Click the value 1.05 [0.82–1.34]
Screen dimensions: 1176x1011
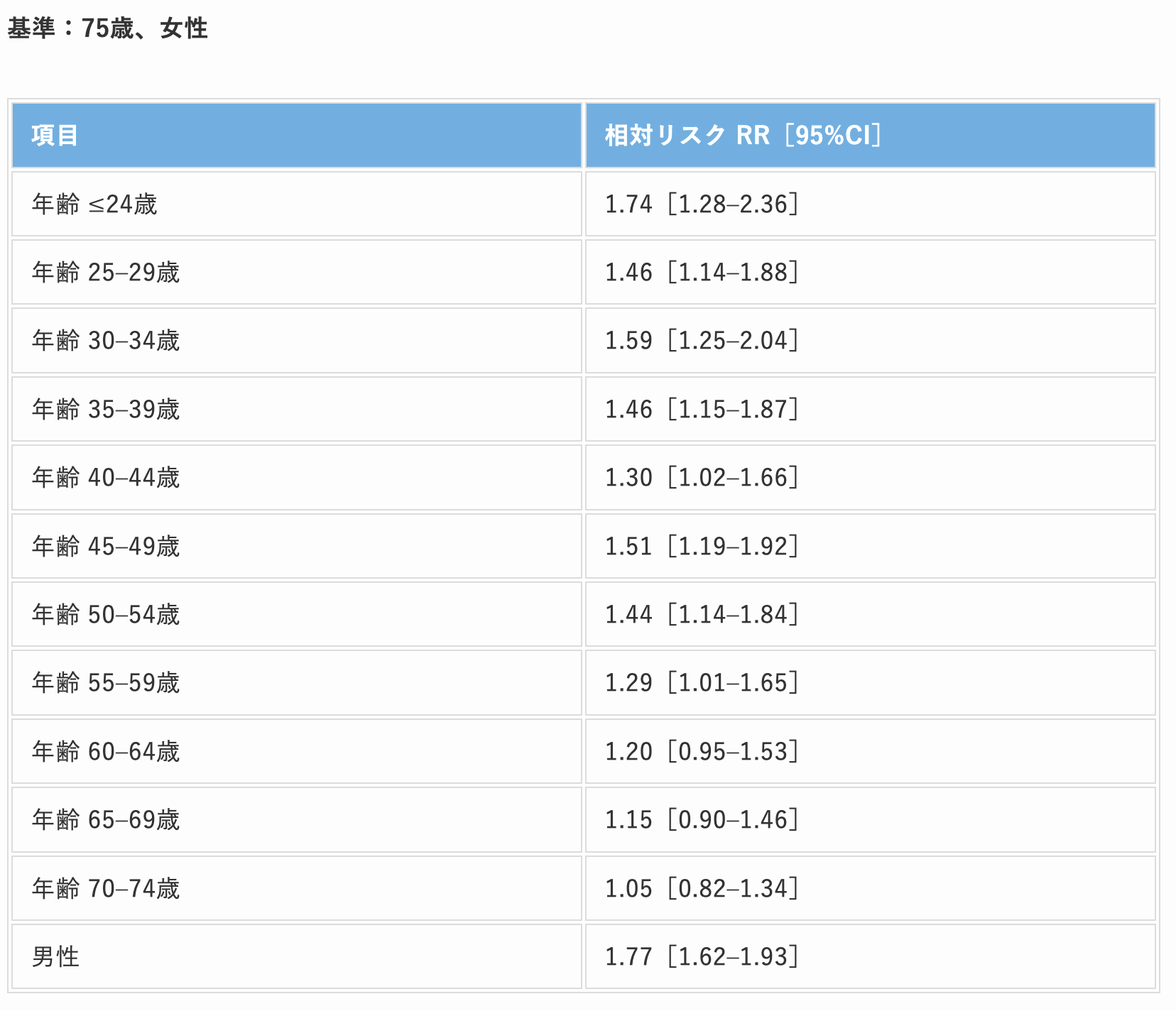pos(701,889)
